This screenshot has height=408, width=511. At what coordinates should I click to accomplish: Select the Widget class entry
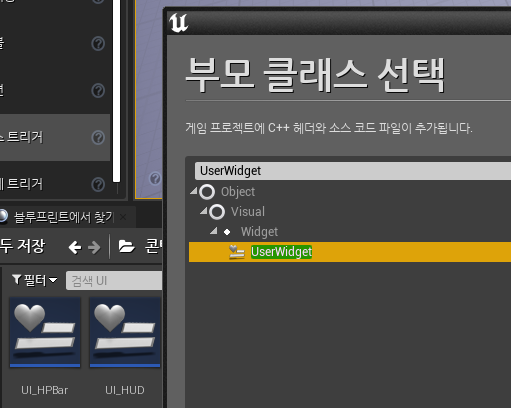pos(259,232)
